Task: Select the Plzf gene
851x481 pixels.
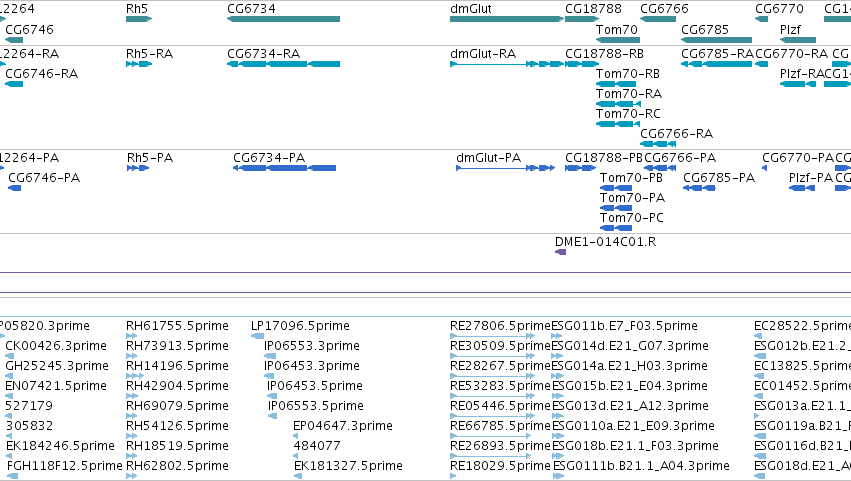Action: (798, 40)
